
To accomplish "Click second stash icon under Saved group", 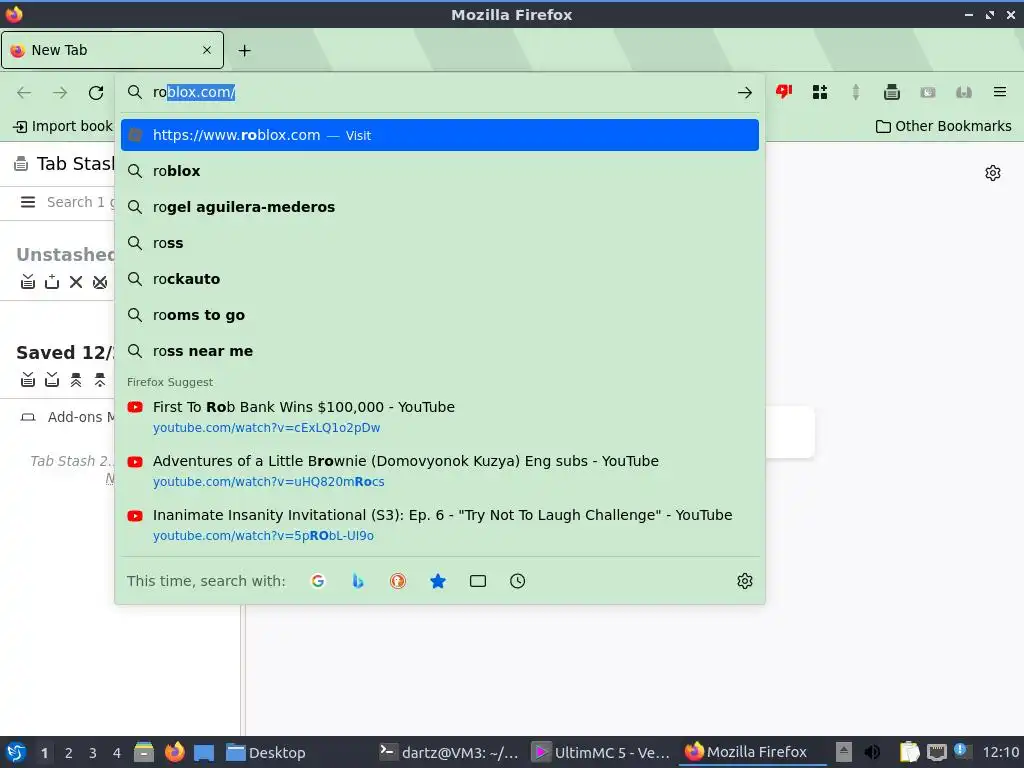I will pos(52,379).
